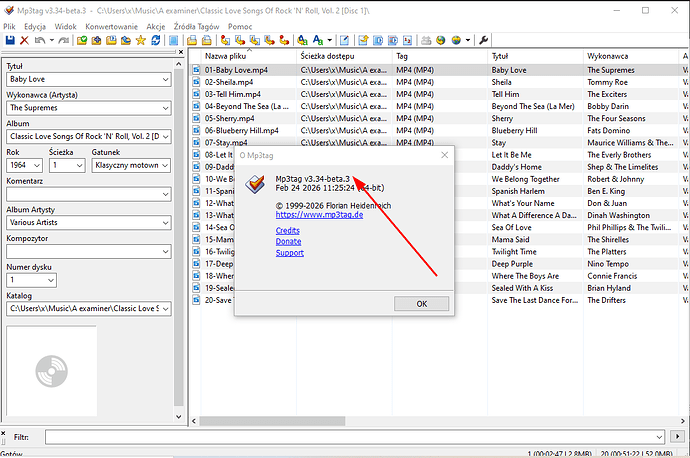Open the Credits link
Image resolution: width=690 pixels, height=458 pixels.
288,231
